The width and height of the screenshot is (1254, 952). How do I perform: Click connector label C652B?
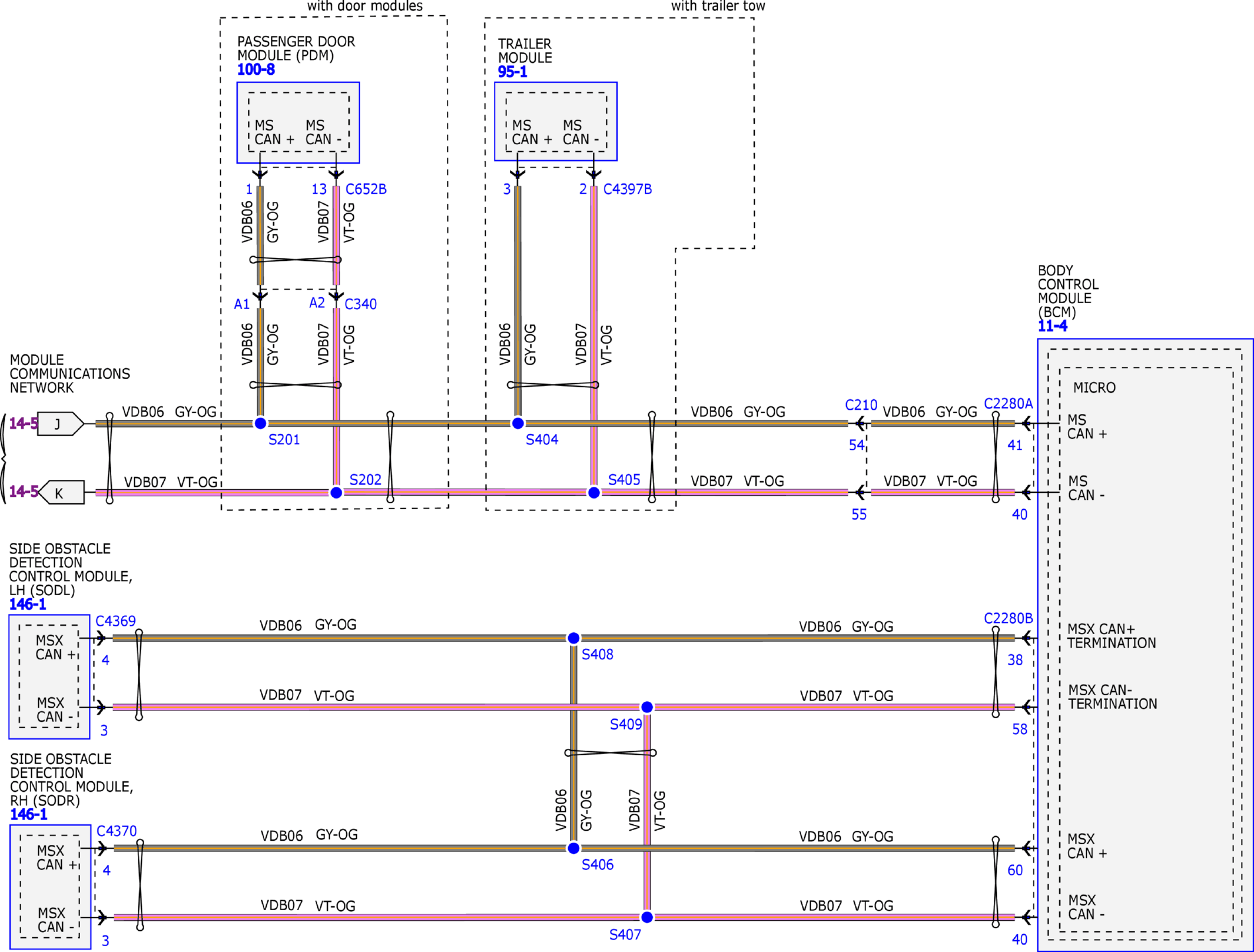click(x=366, y=189)
